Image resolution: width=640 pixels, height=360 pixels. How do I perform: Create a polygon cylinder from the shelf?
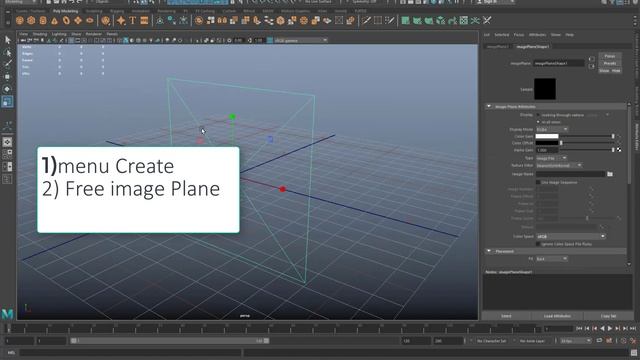pyautogui.click(x=43, y=20)
